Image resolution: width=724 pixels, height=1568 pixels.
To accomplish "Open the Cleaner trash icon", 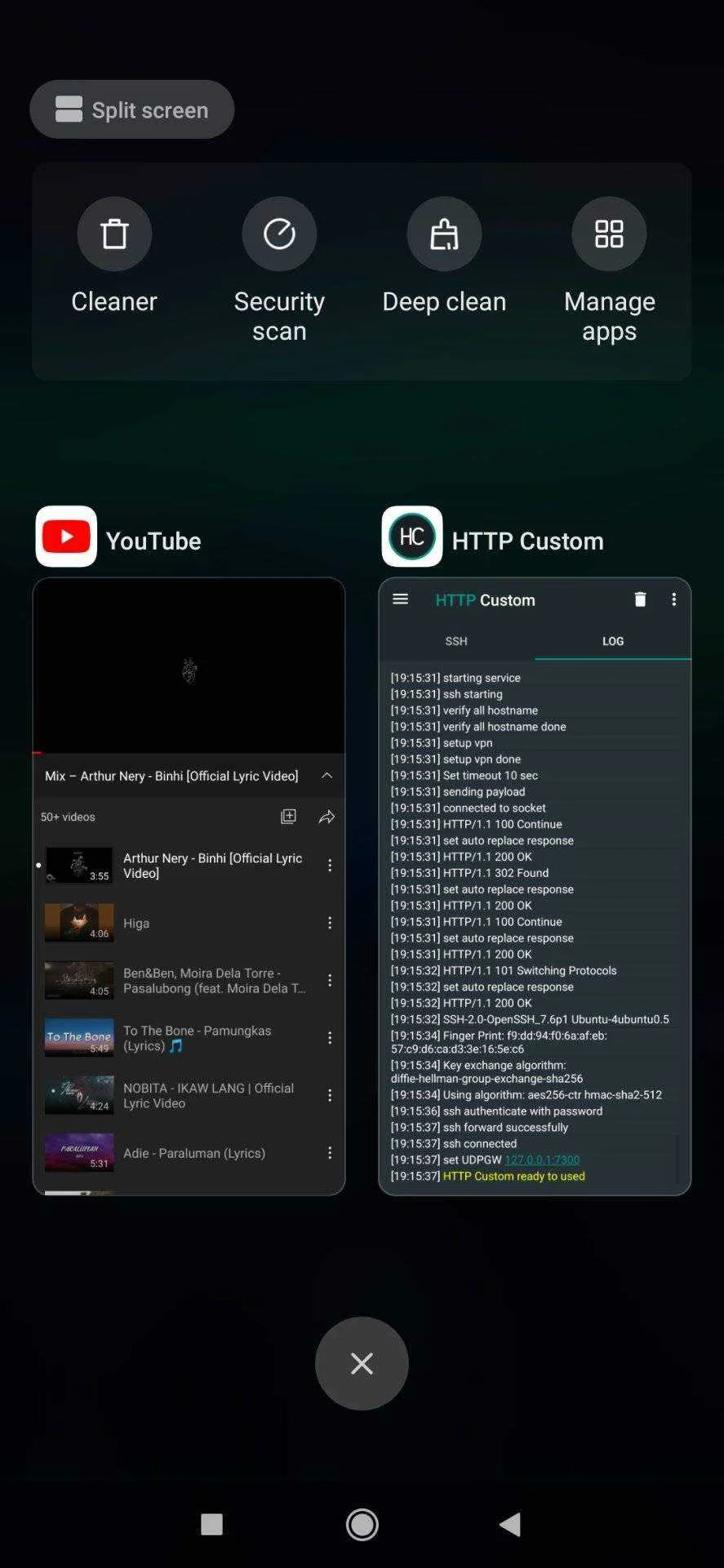I will (114, 234).
